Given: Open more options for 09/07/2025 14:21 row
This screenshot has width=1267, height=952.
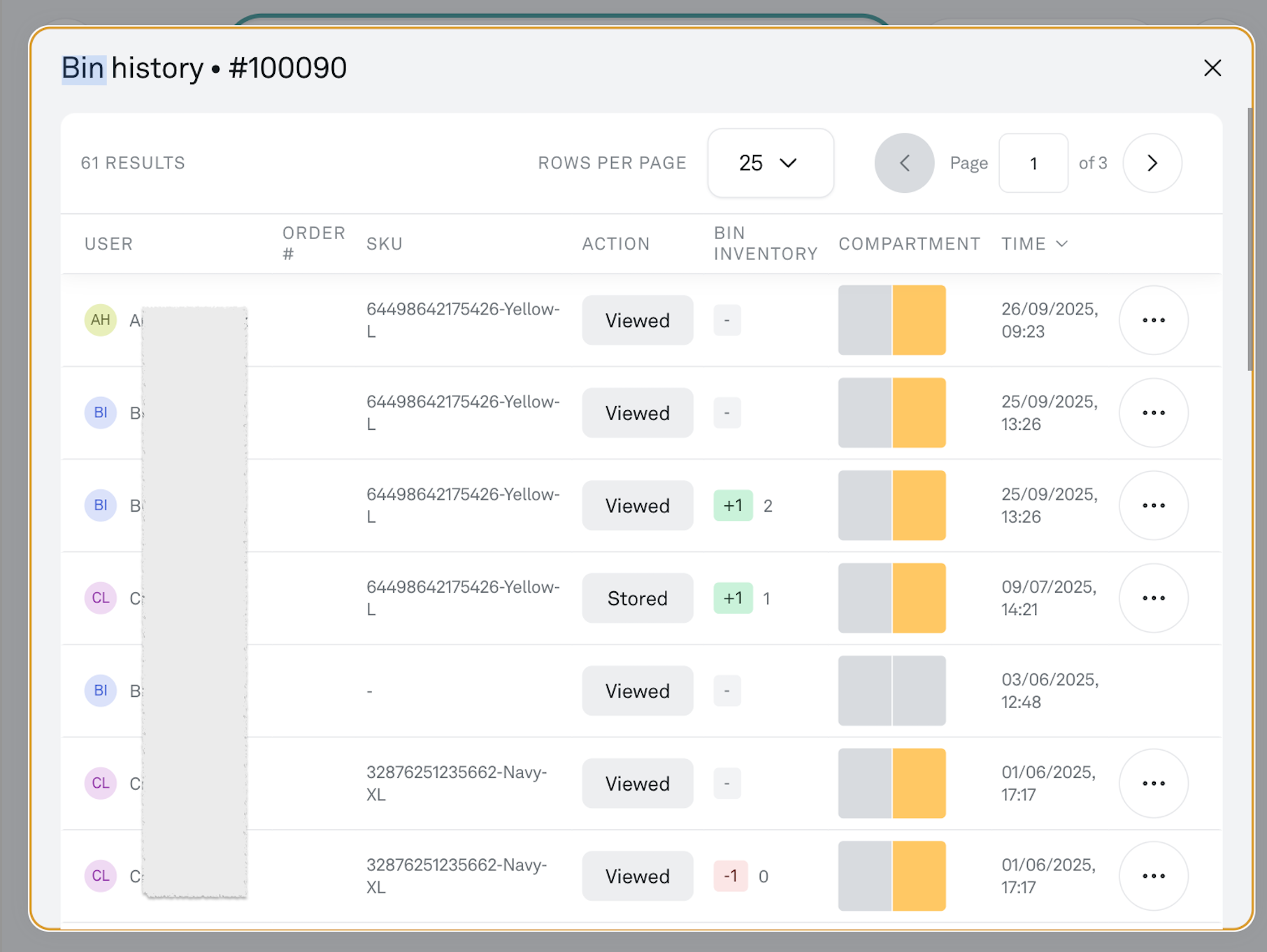Looking at the screenshot, I should (x=1153, y=598).
